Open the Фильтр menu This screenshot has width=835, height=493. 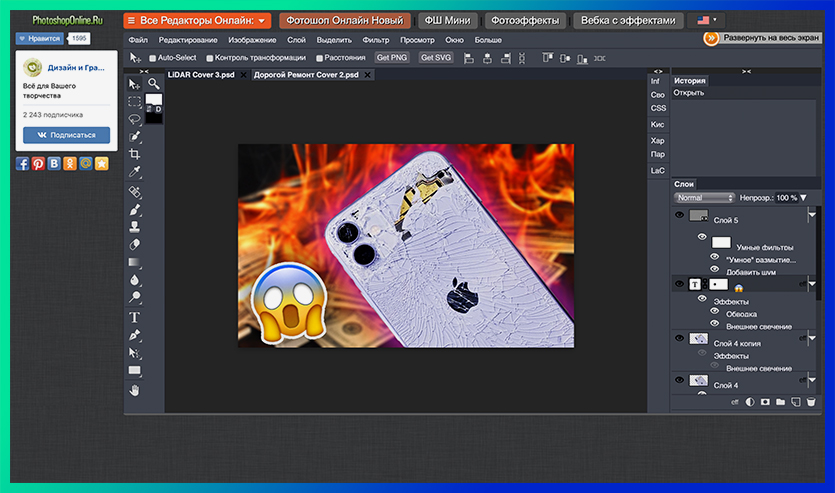pos(376,40)
